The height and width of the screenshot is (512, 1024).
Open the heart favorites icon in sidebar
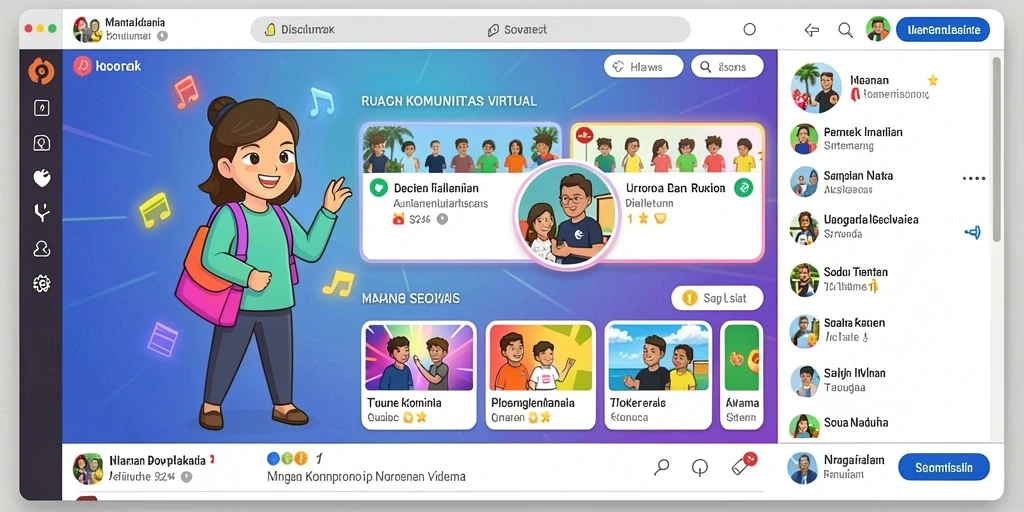41,178
